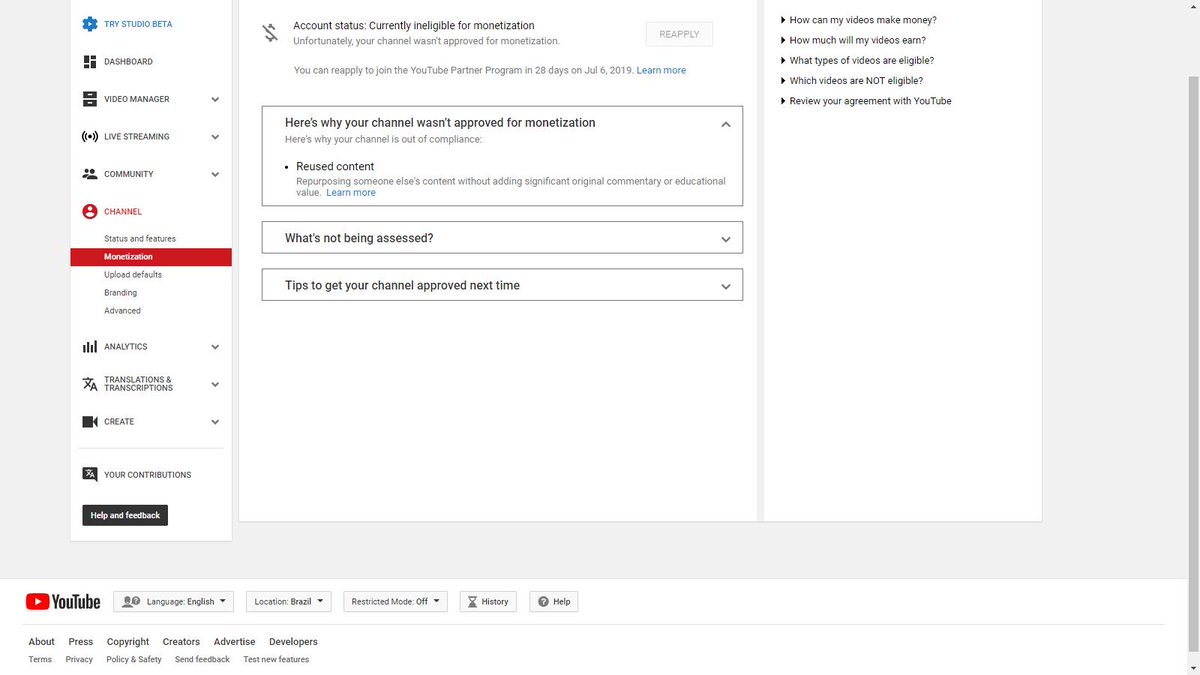Click the page vertical scrollbar thumb
This screenshot has width=1200, height=675.
coord(1191,365)
